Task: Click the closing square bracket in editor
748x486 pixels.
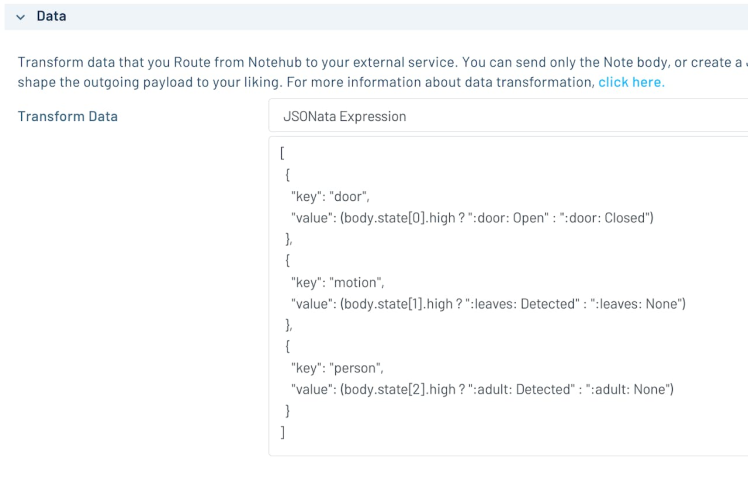Action: [x=283, y=432]
